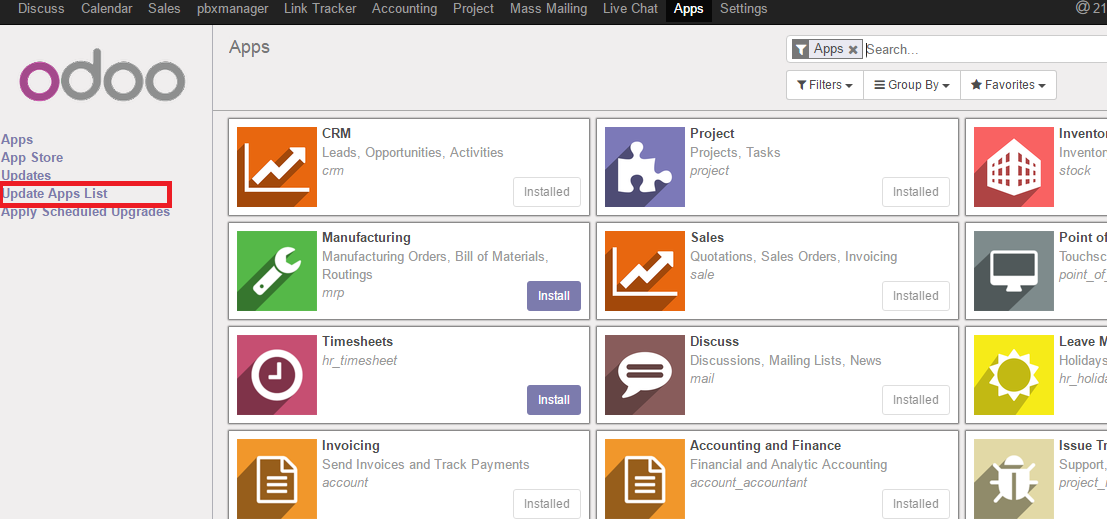The height and width of the screenshot is (519, 1107).
Task: Open the Settings menu
Action: pos(743,9)
